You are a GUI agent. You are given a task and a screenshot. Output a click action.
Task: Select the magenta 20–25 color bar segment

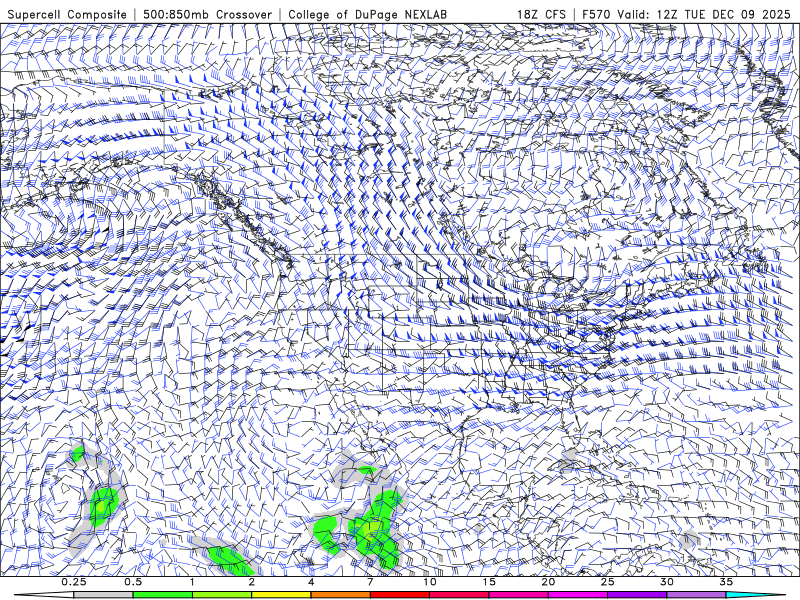point(578,595)
